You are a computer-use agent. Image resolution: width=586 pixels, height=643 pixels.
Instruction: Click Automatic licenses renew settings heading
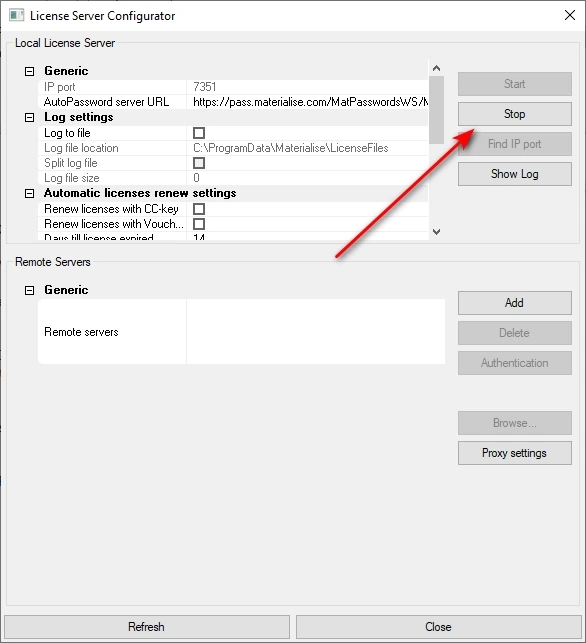point(140,193)
